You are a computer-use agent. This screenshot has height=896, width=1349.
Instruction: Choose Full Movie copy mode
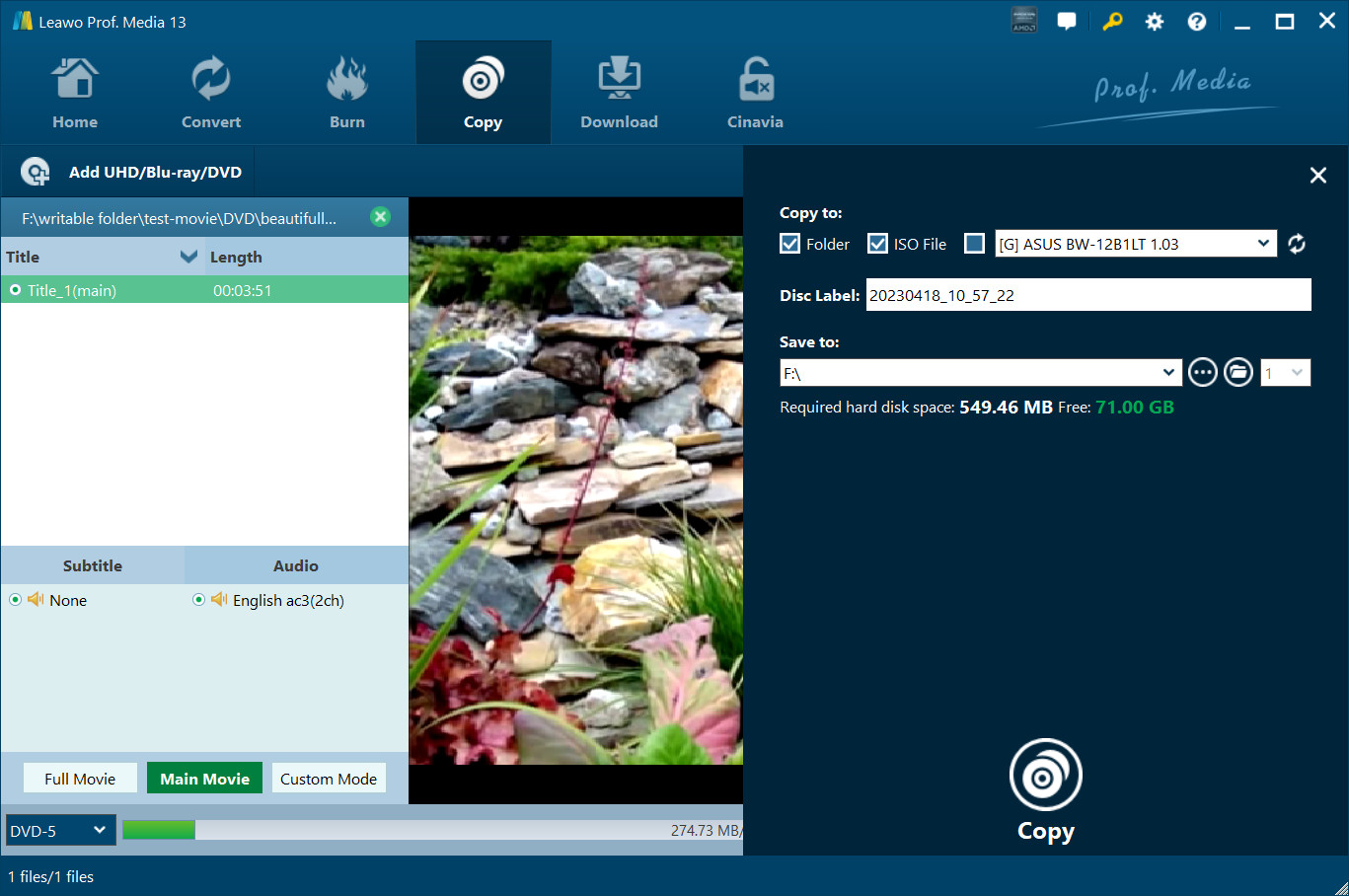tap(80, 779)
